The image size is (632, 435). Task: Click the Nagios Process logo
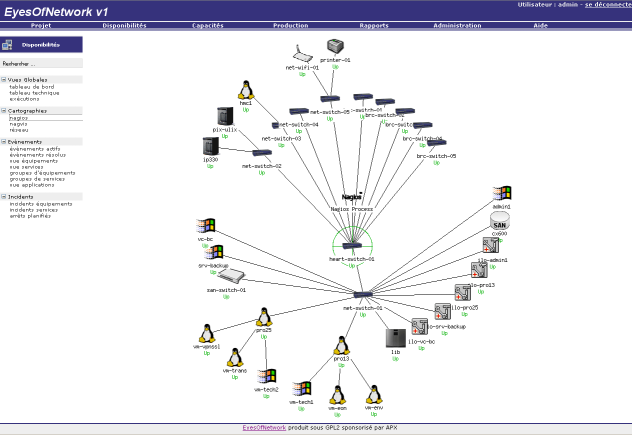pyautogui.click(x=352, y=197)
